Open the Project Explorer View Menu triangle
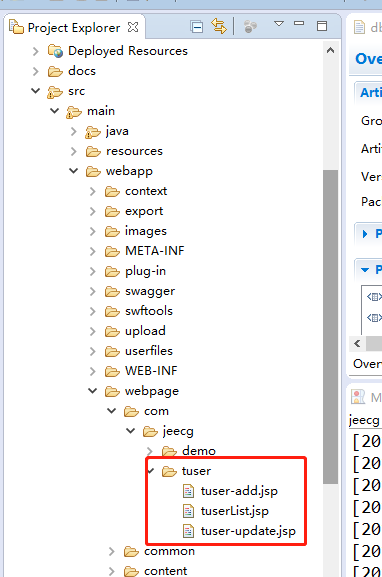Viewport: 382px width, 577px height. coord(279,24)
